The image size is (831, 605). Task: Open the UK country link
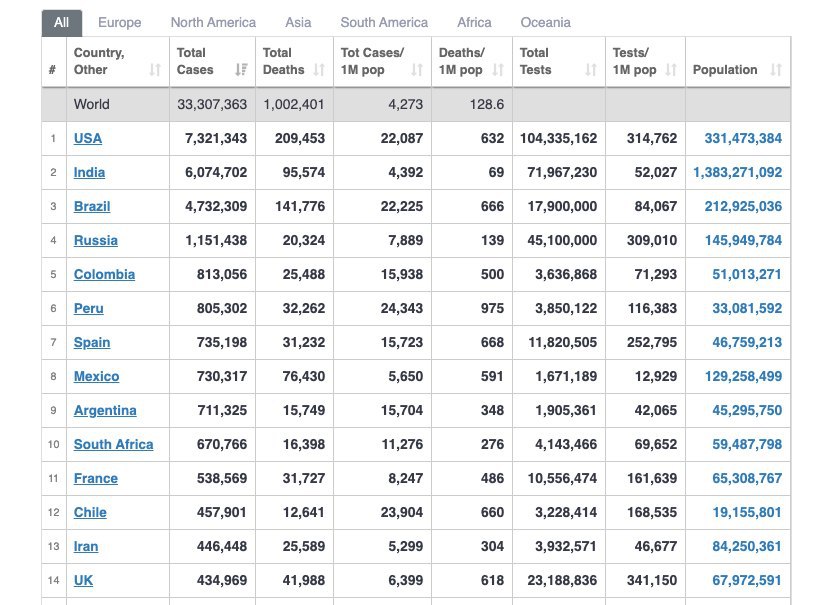coord(83,581)
